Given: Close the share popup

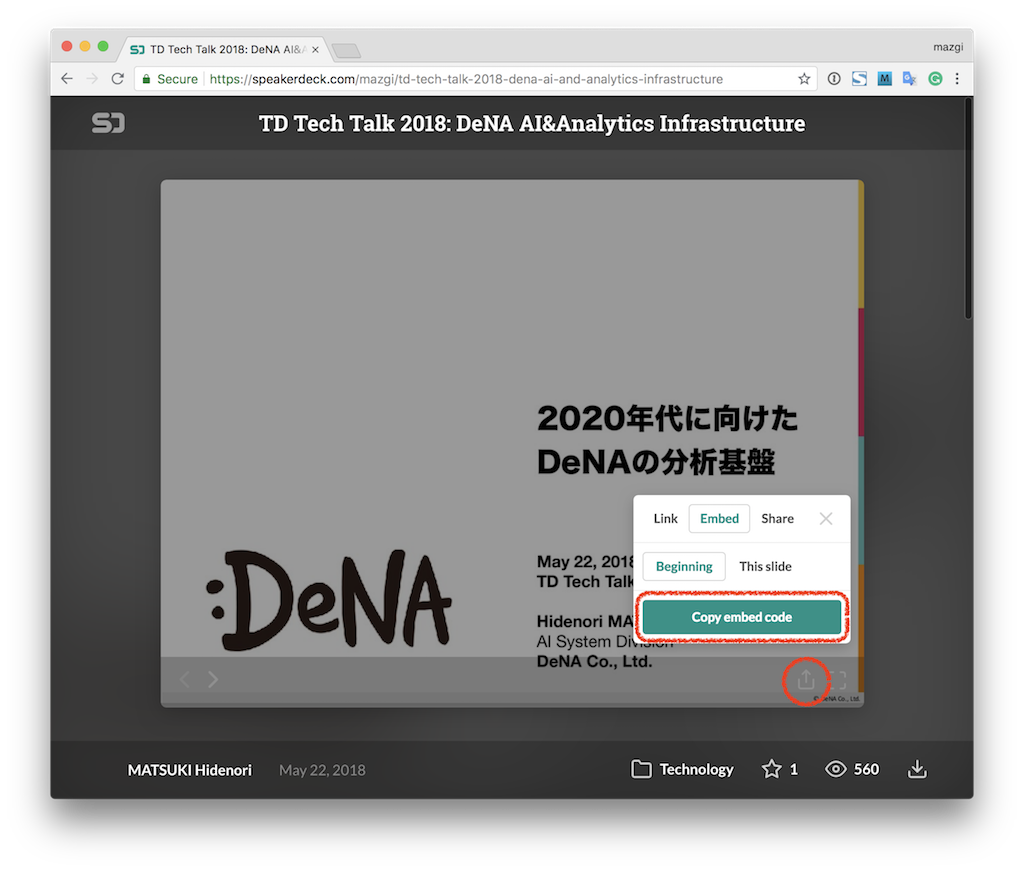Looking at the screenshot, I should click(826, 518).
